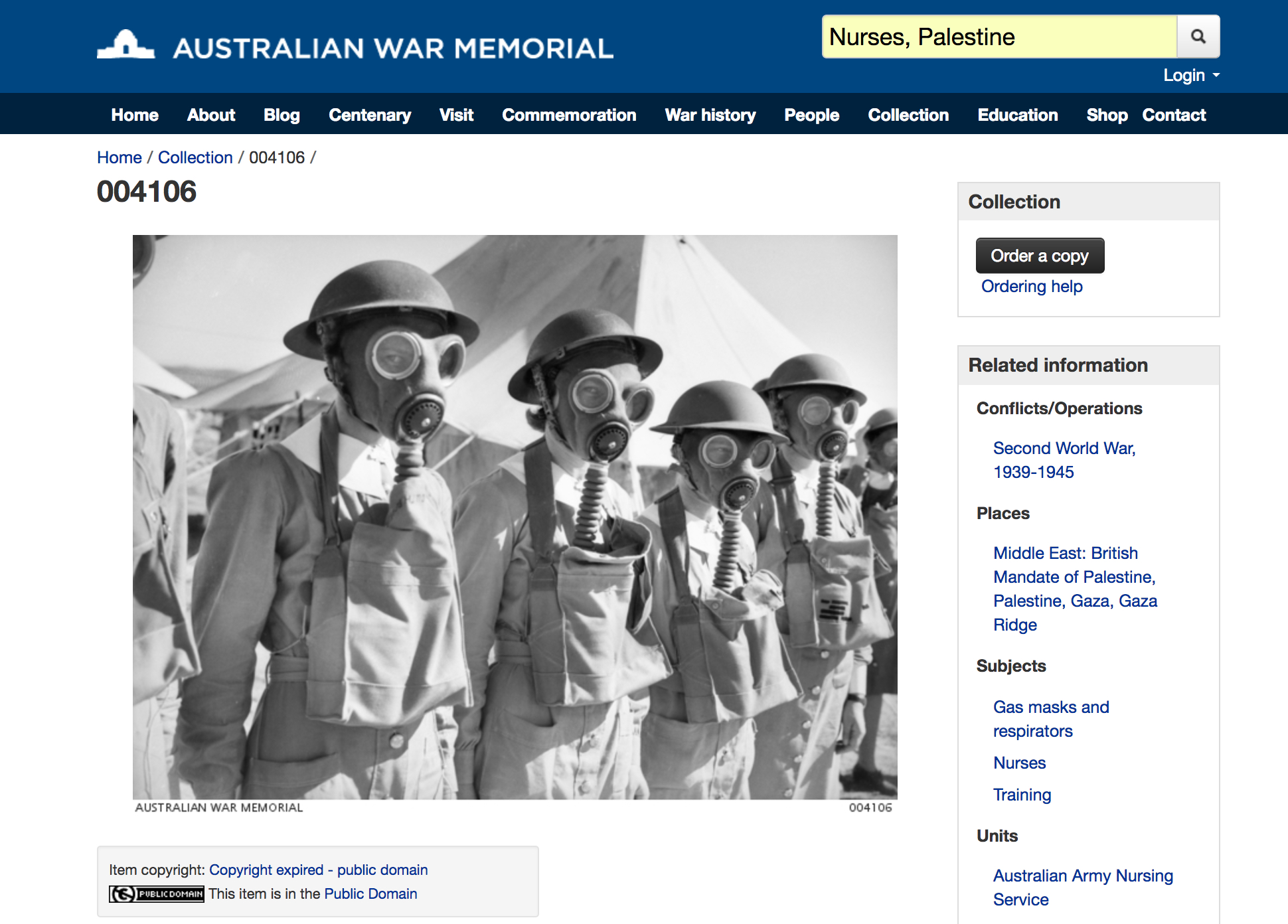Open the Contact menu item
Screen dimensions: 1288x924
[1174, 115]
